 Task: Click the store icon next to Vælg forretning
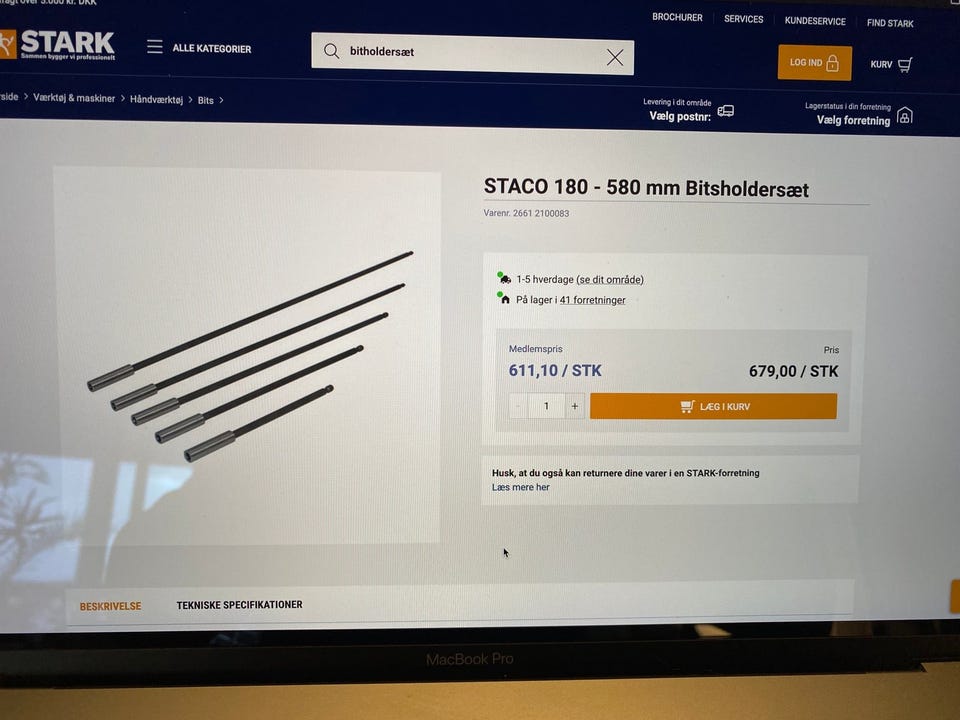coord(905,116)
